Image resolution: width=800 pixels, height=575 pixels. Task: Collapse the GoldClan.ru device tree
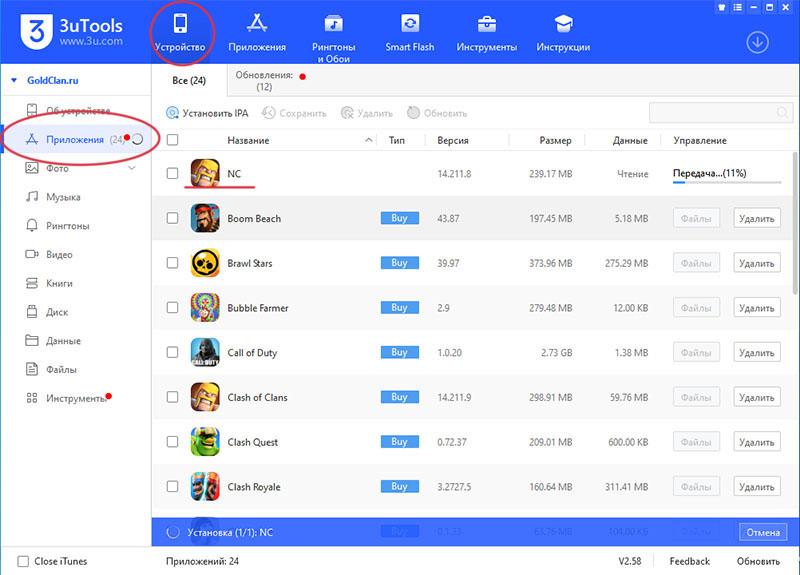(14, 80)
